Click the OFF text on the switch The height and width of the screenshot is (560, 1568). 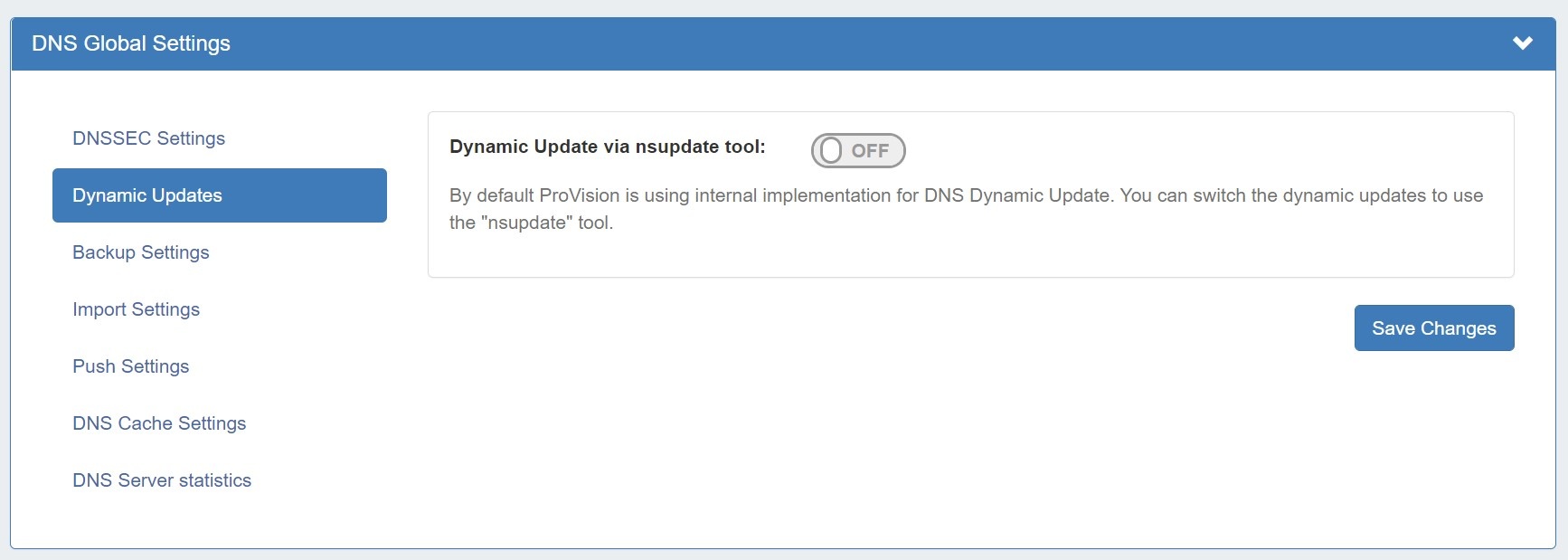pyautogui.click(x=870, y=151)
